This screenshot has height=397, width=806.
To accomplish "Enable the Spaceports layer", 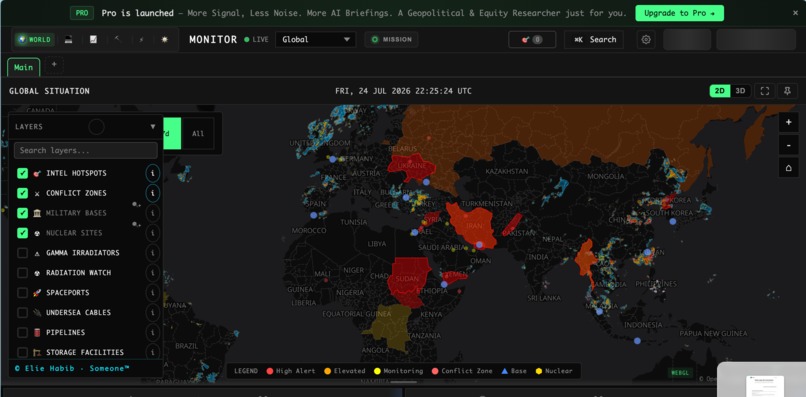I will [x=22, y=293].
